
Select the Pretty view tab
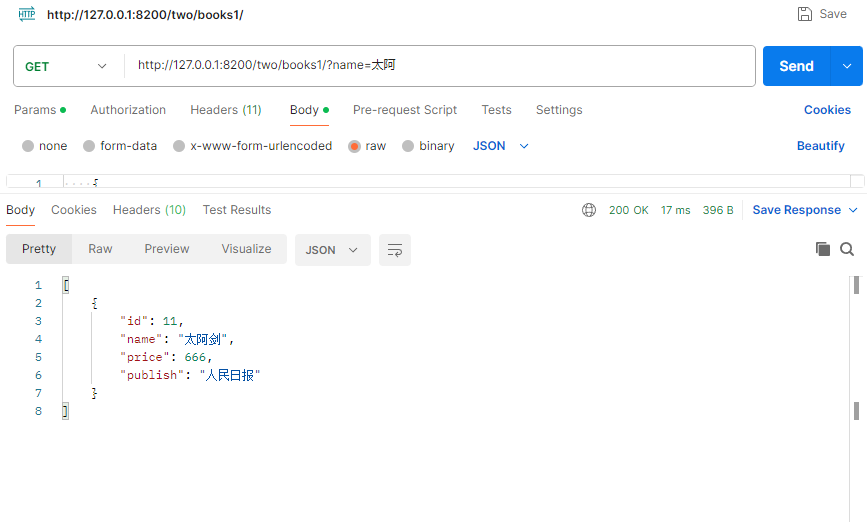pyautogui.click(x=39, y=249)
